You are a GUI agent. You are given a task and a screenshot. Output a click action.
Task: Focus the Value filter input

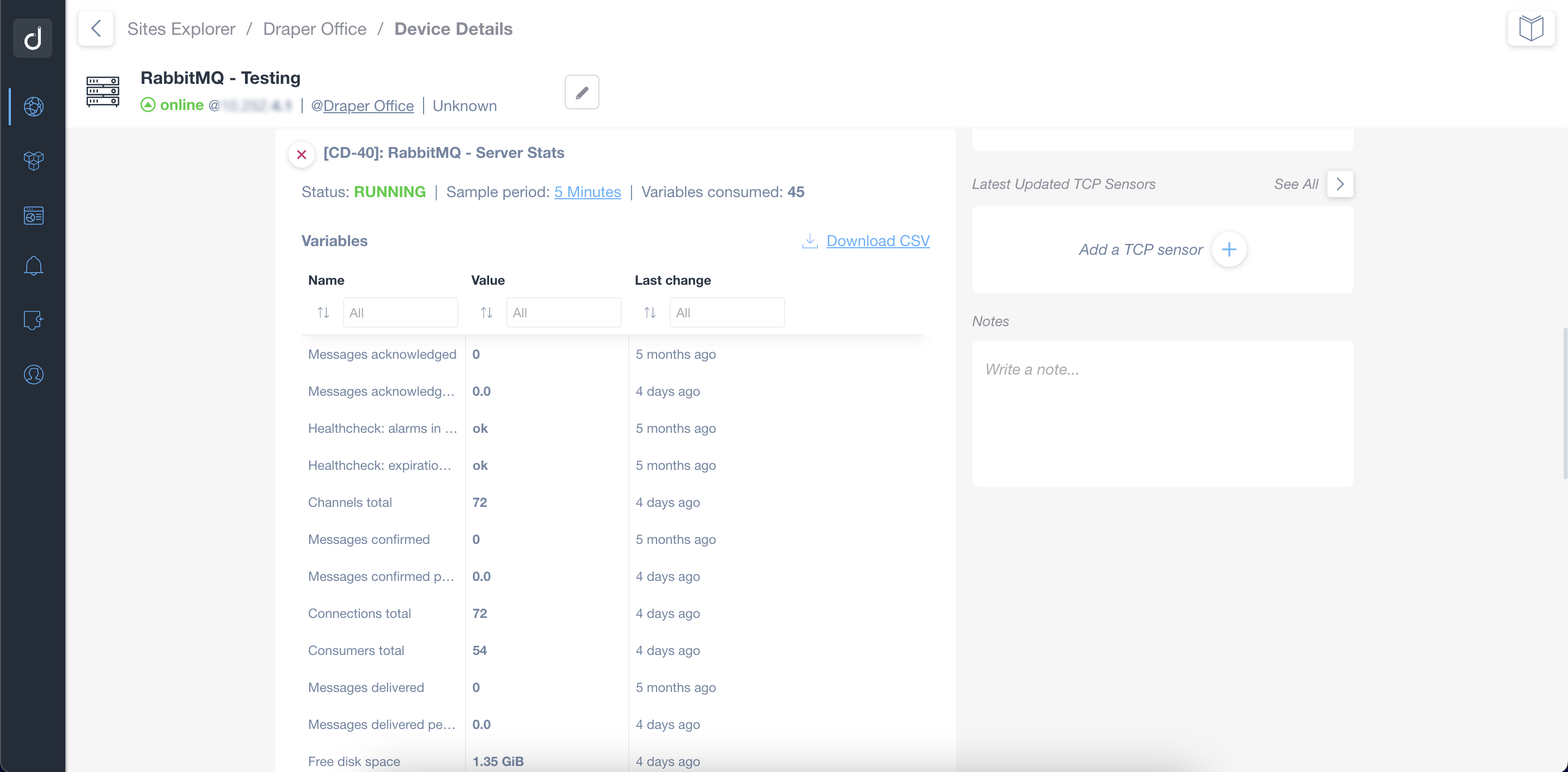(x=563, y=313)
